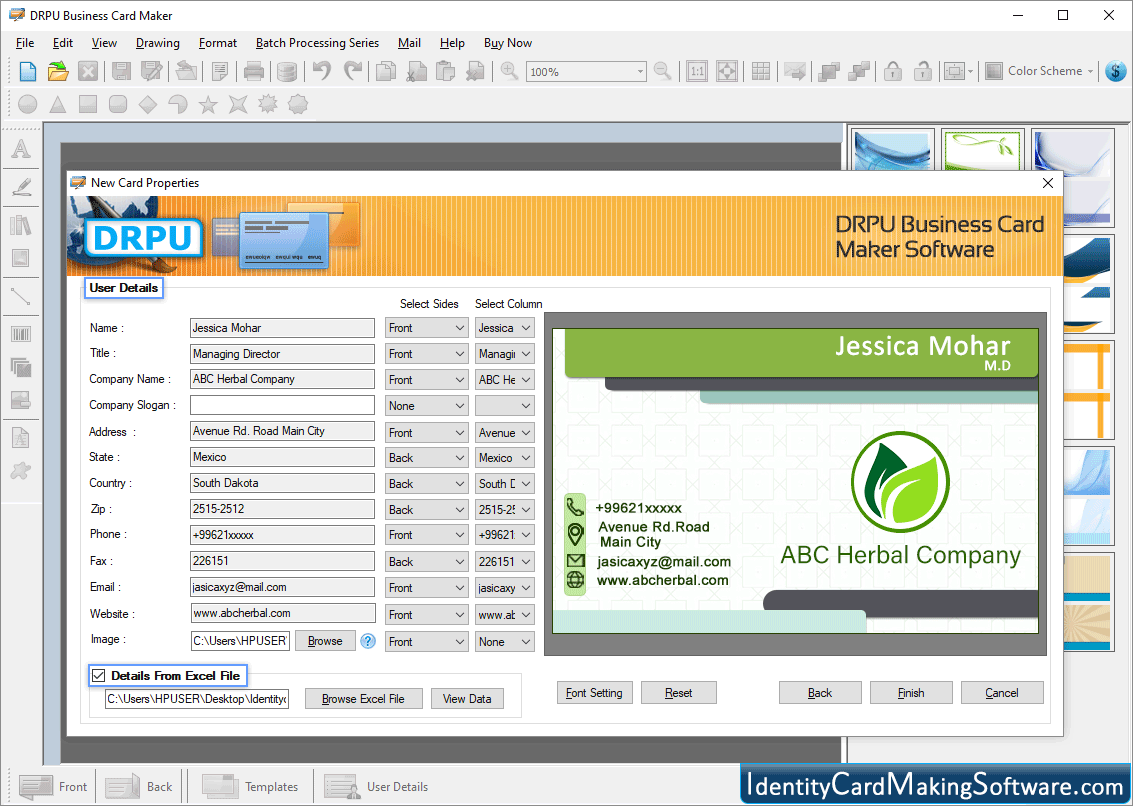Image resolution: width=1133 pixels, height=806 pixels.
Task: Open the Batch Processing Series menu
Action: point(317,43)
